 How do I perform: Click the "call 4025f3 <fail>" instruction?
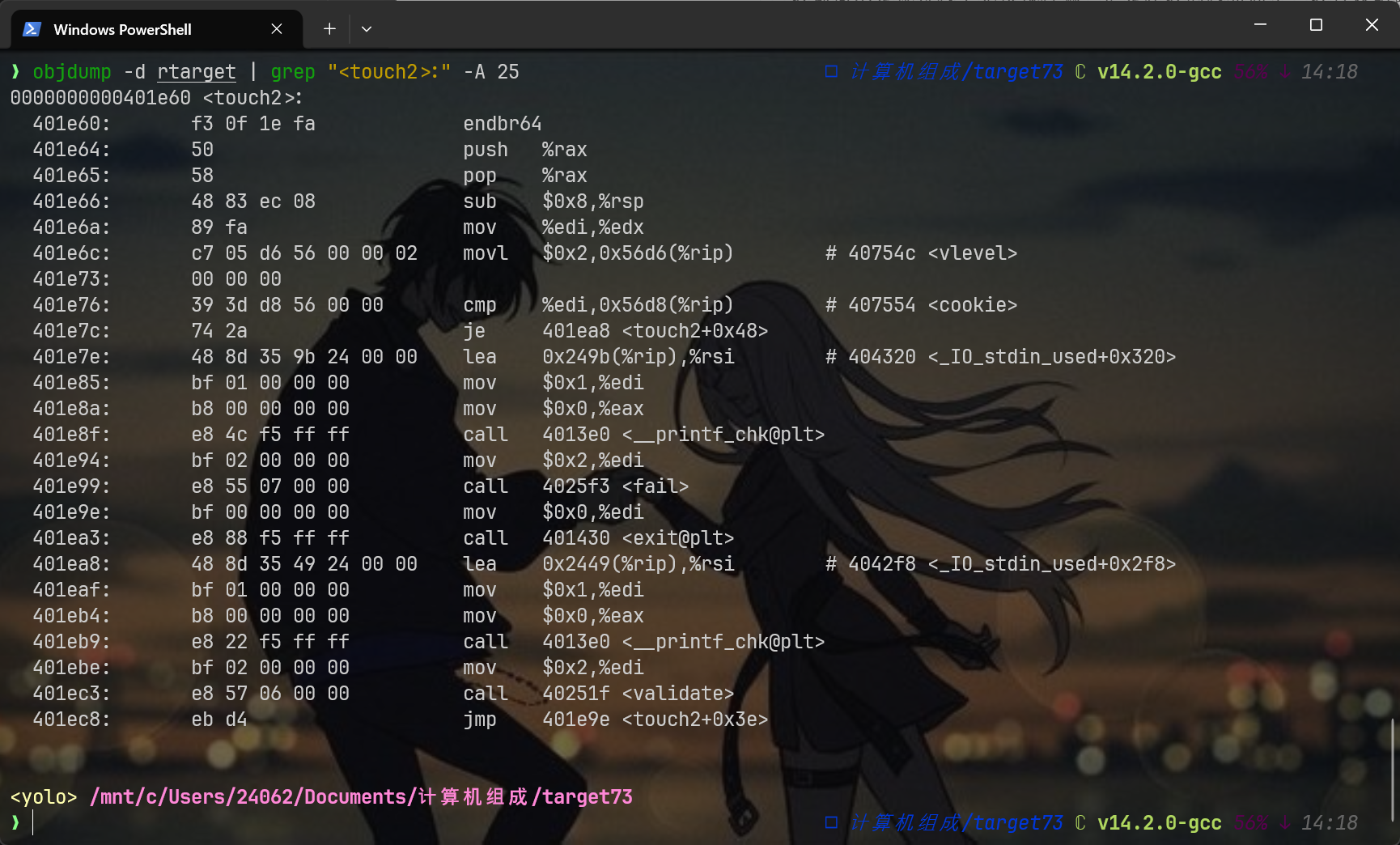tap(576, 486)
